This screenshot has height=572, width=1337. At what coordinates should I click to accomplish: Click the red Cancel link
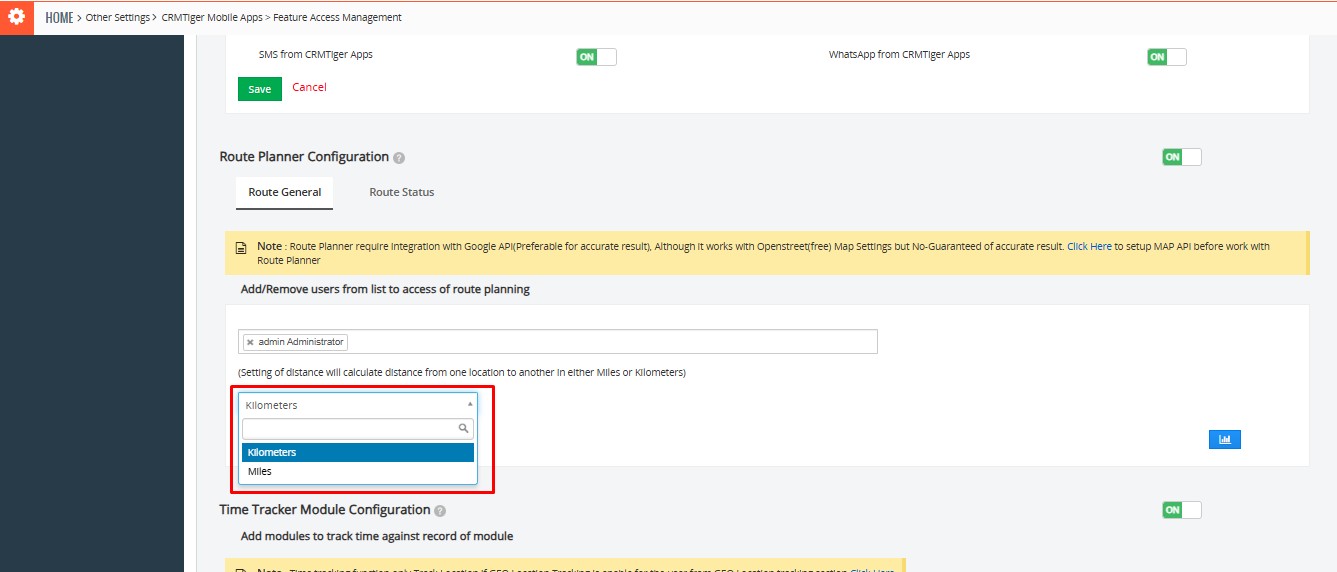[x=309, y=87]
